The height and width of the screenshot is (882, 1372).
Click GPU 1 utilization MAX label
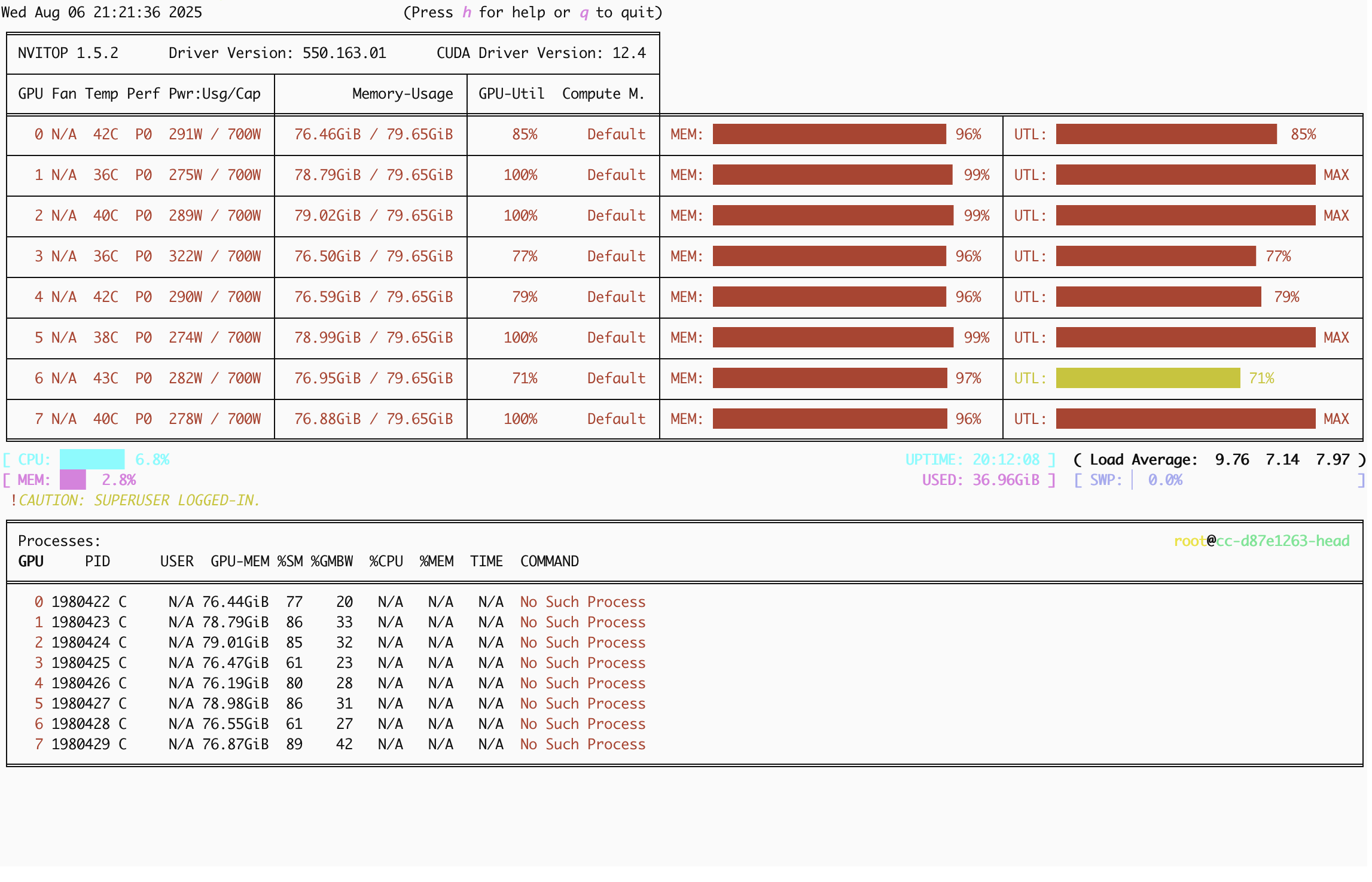(1336, 175)
